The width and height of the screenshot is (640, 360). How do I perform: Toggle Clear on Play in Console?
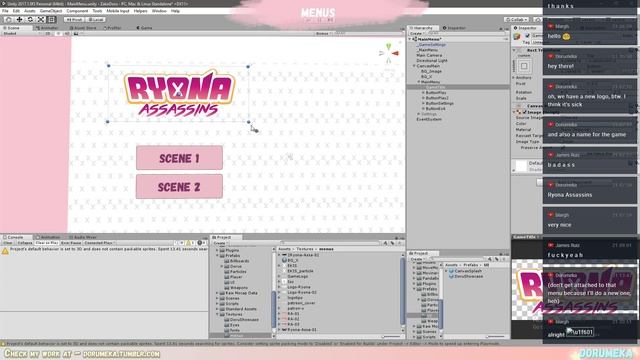(46, 243)
